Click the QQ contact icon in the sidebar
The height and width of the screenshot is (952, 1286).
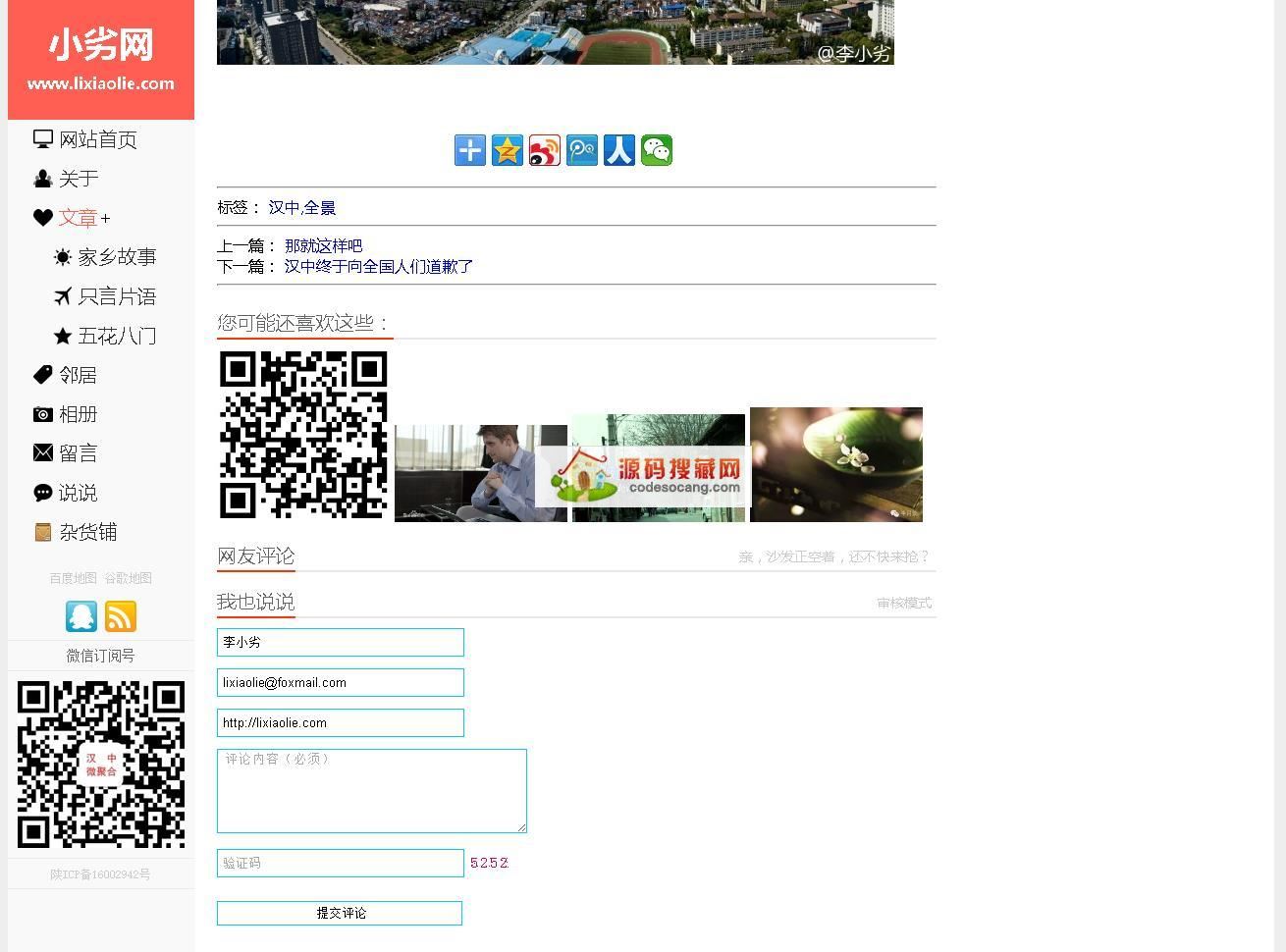pyautogui.click(x=81, y=616)
